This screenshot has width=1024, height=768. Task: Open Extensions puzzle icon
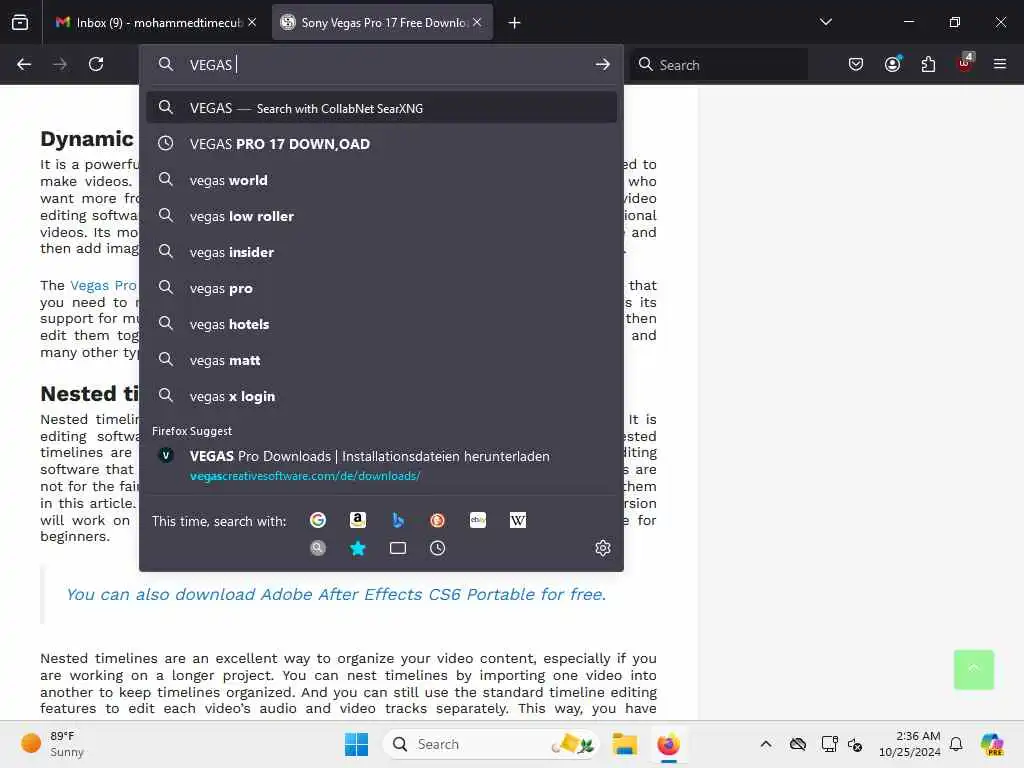[x=928, y=64]
